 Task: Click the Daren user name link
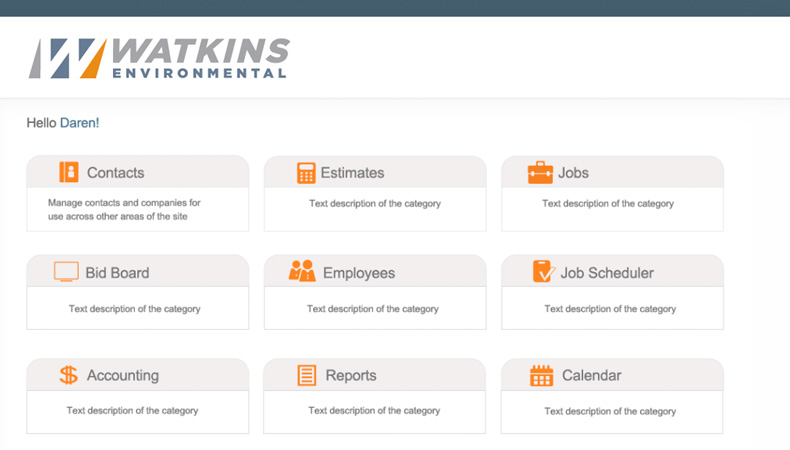tap(79, 123)
